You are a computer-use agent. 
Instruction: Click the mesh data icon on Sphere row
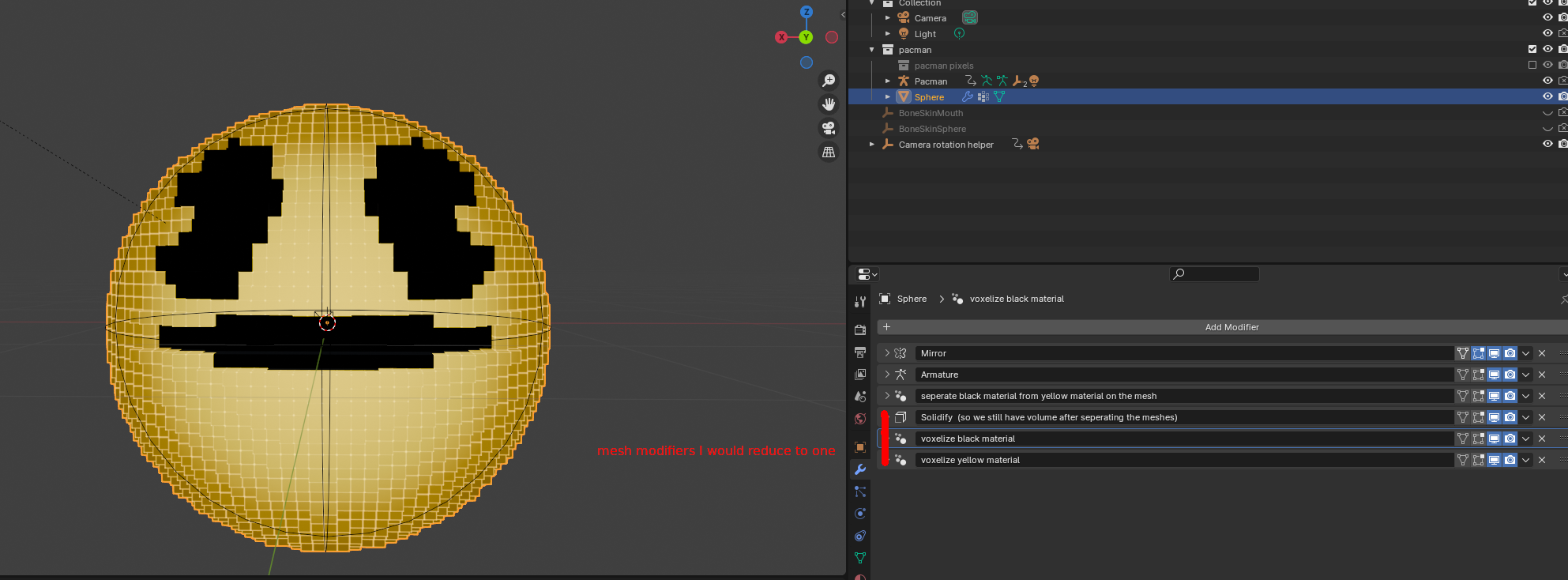tap(999, 96)
